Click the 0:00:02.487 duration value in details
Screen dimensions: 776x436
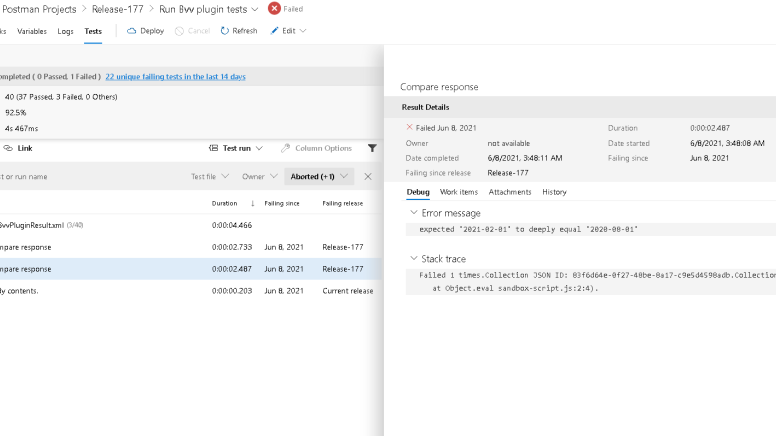click(x=710, y=128)
